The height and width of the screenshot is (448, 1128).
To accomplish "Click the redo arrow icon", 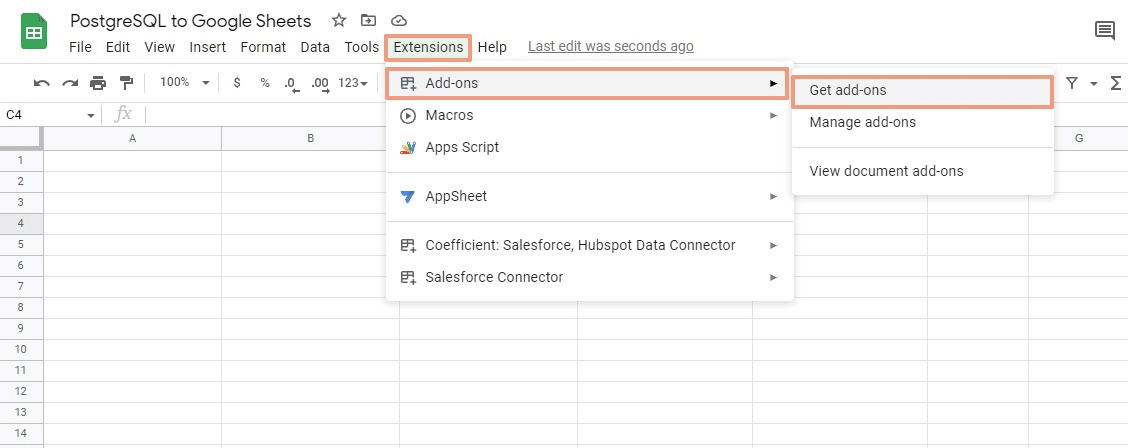I will (x=69, y=83).
